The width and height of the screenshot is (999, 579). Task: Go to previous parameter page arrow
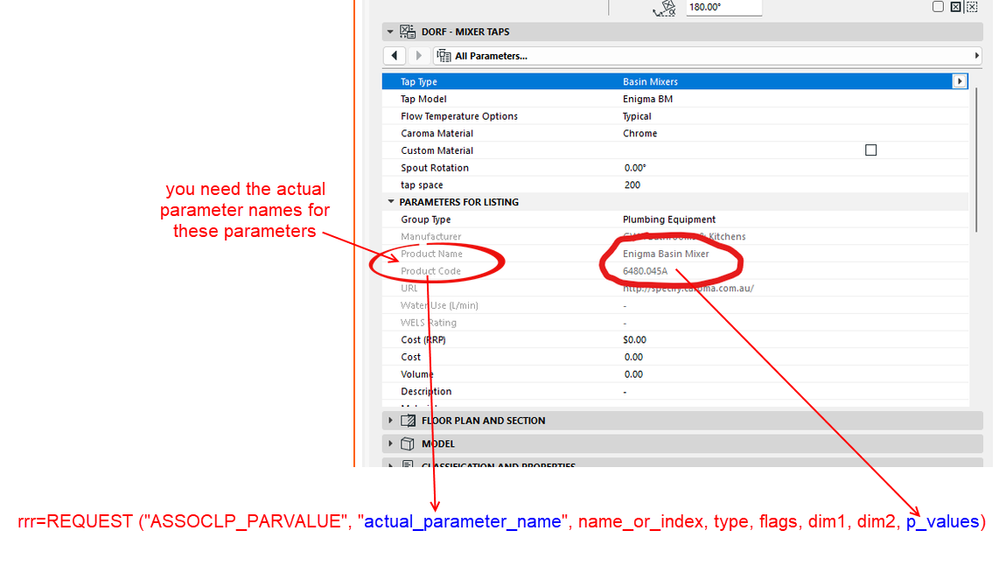click(394, 56)
